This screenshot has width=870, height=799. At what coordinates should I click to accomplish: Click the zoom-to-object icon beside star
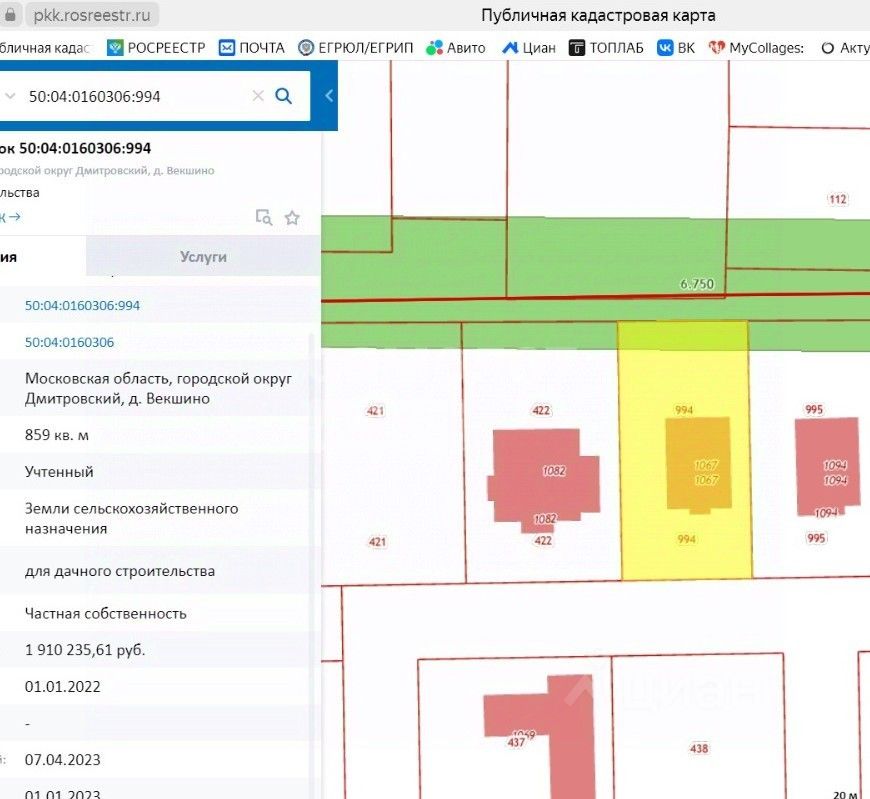[x=264, y=218]
